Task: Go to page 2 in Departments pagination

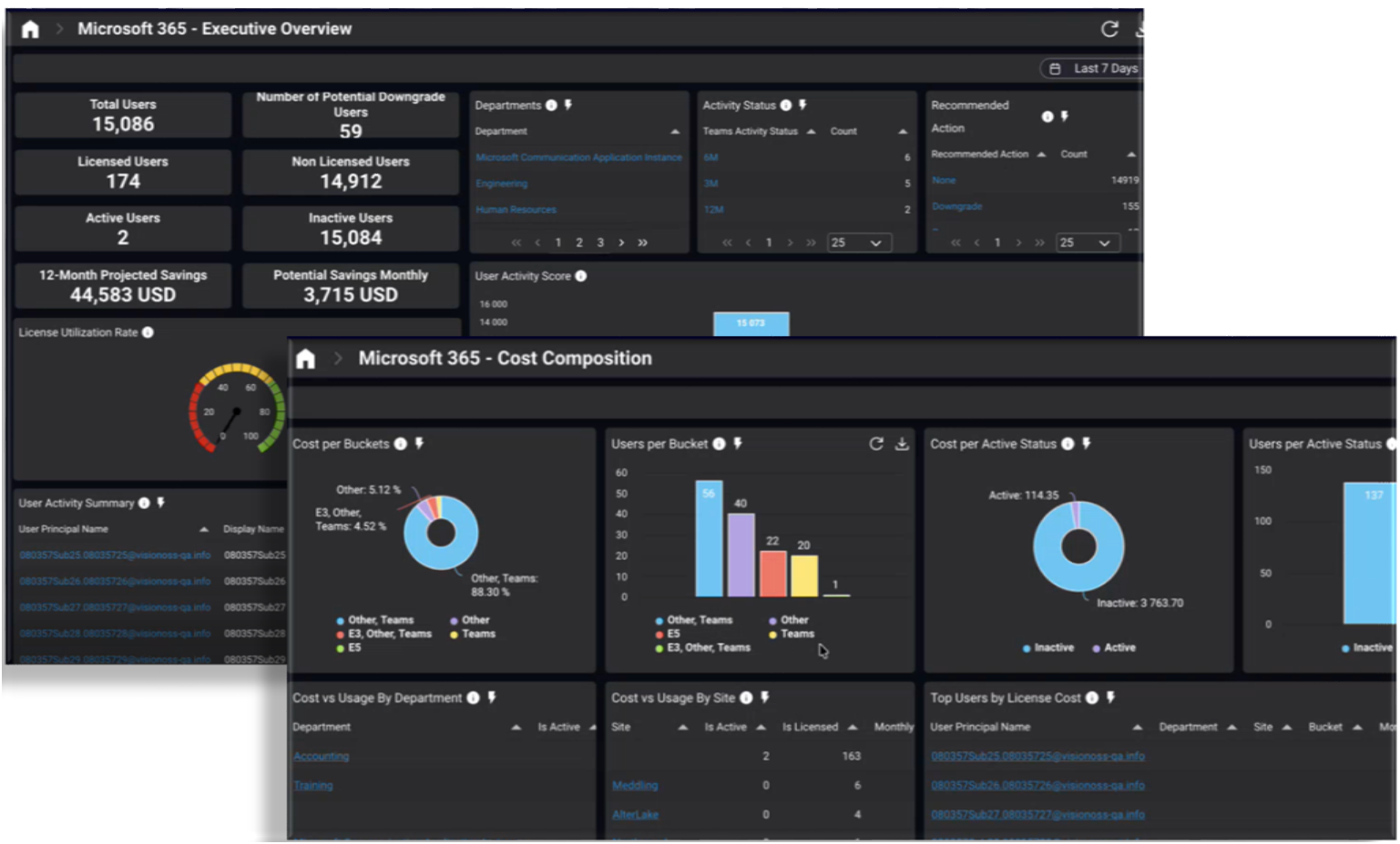Action: (x=579, y=242)
